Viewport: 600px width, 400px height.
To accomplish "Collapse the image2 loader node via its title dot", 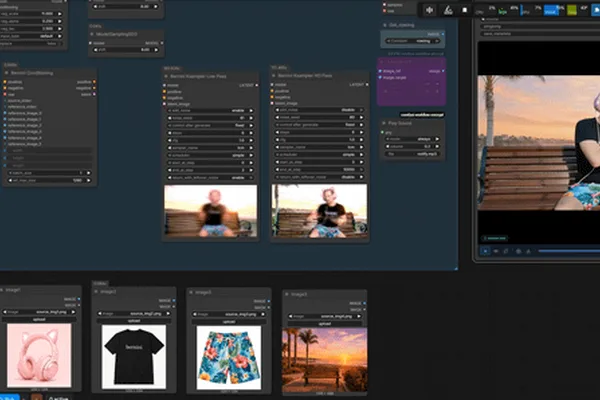I will (x=96, y=292).
